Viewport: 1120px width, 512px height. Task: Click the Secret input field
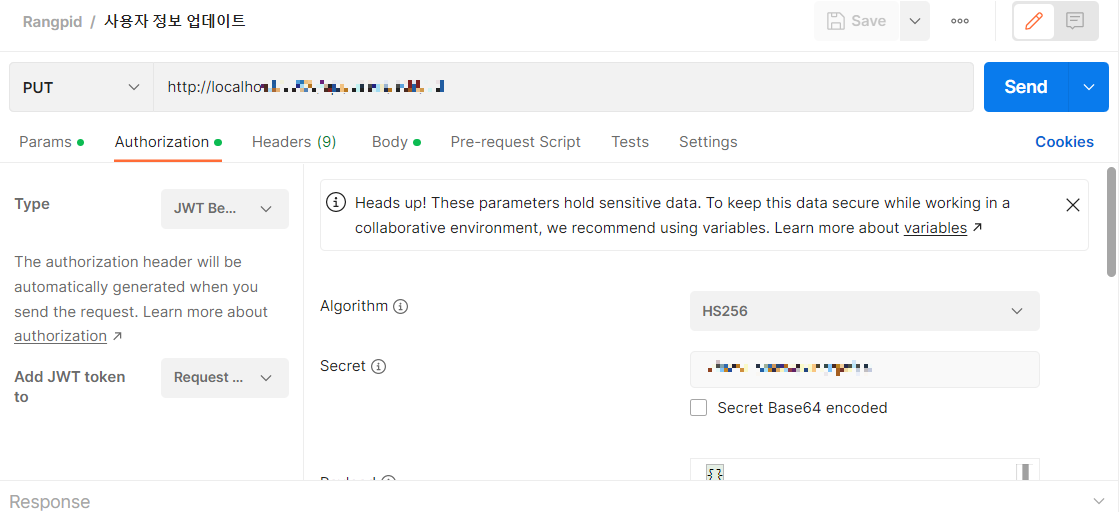point(864,369)
